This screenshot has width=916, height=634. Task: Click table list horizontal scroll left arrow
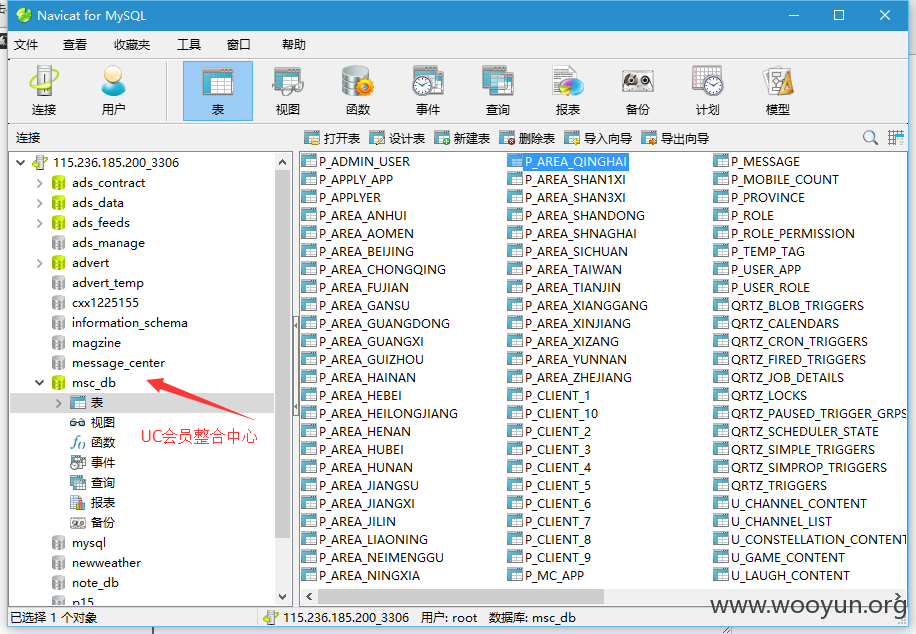[309, 597]
